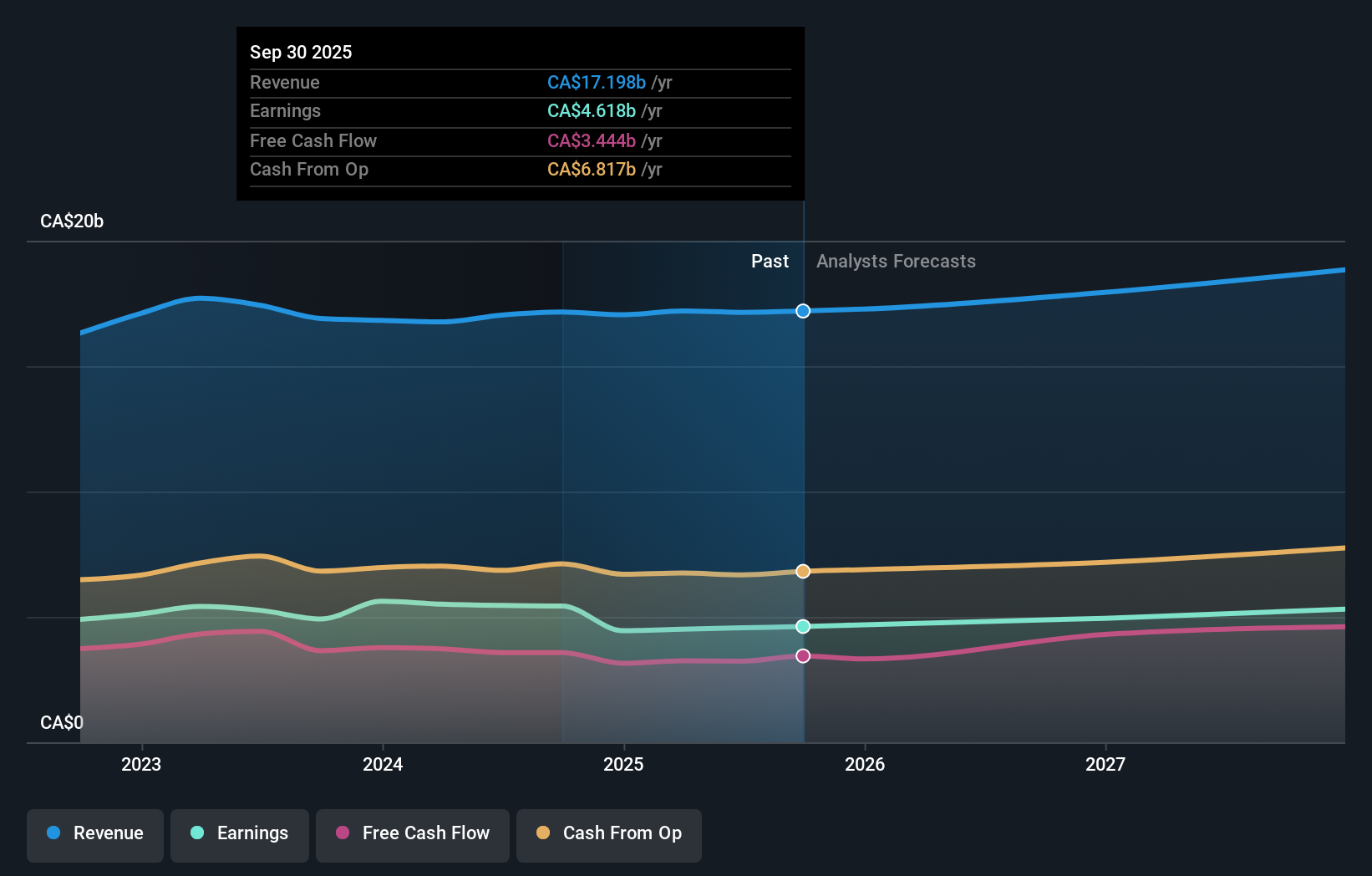The image size is (1372, 876).
Task: Click the teal Earnings data point marker
Action: click(803, 626)
